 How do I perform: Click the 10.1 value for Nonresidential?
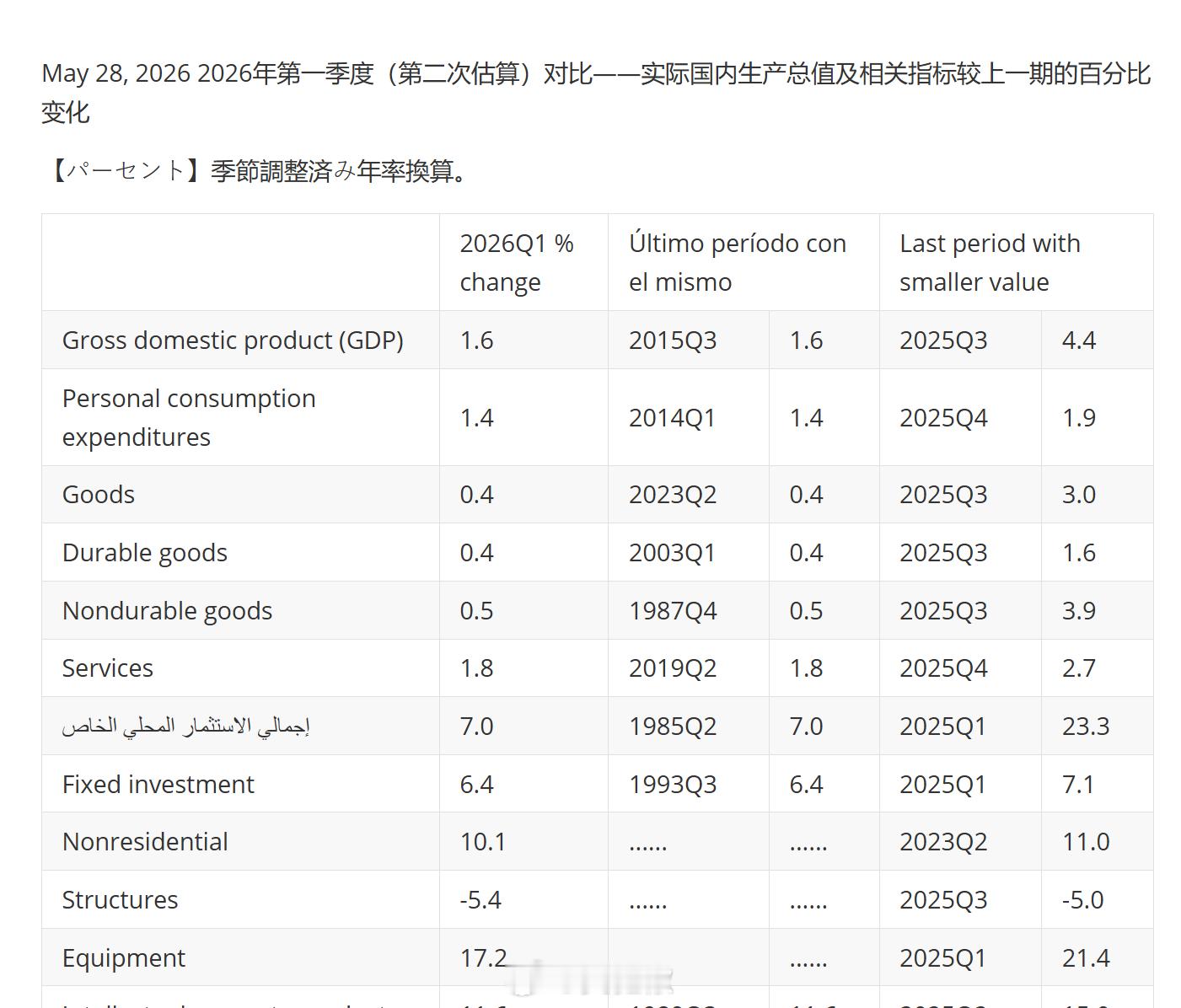483,842
